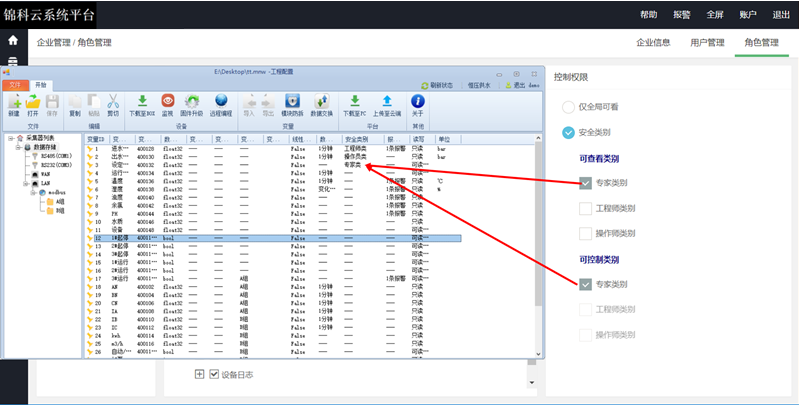Screen dimensions: 799x405
Task: Click 账户 in the top bar
Action: pyautogui.click(x=748, y=15)
